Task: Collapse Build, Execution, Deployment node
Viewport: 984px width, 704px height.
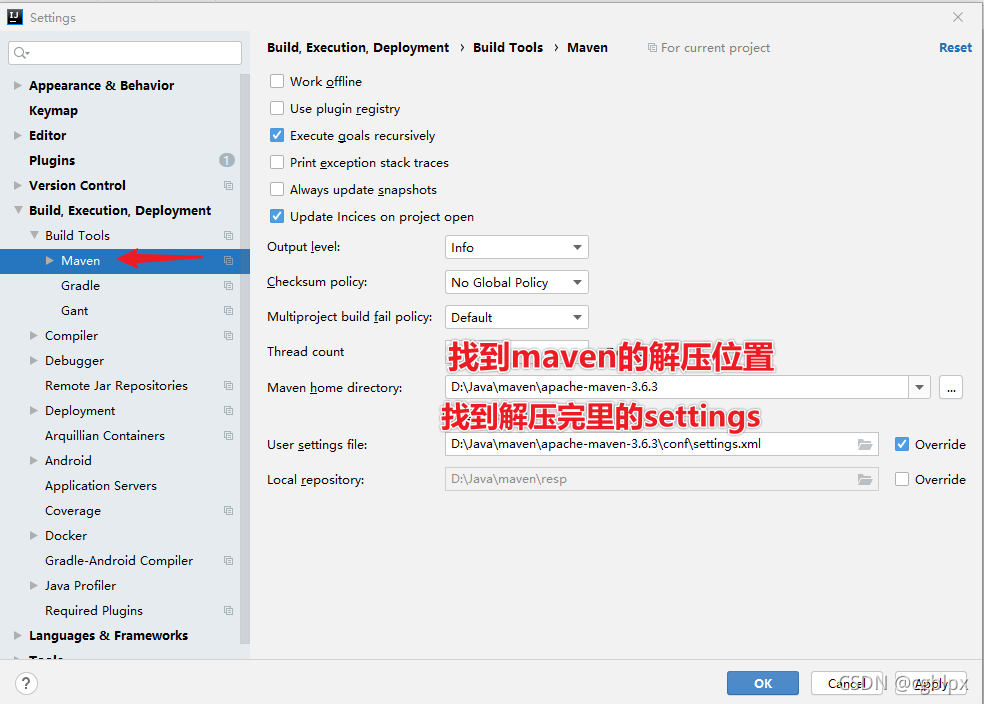Action: click(18, 210)
